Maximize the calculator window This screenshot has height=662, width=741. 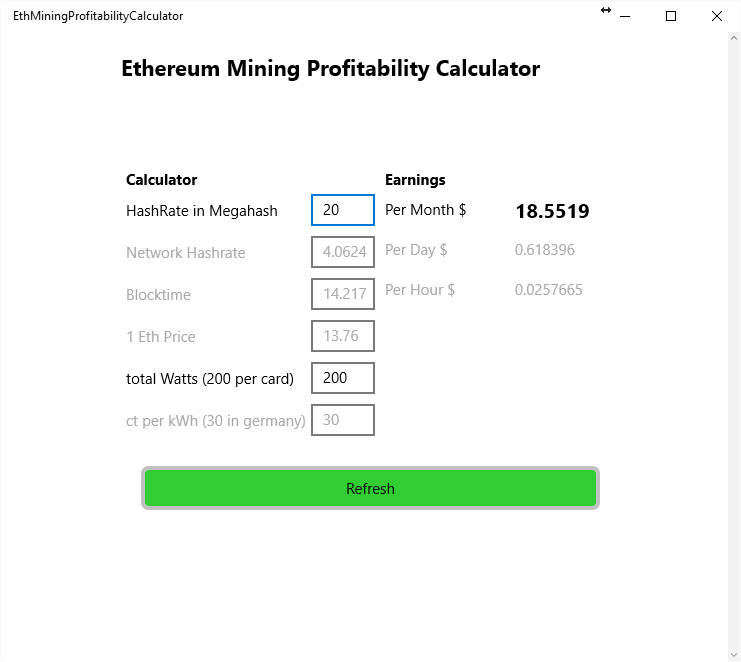click(671, 16)
